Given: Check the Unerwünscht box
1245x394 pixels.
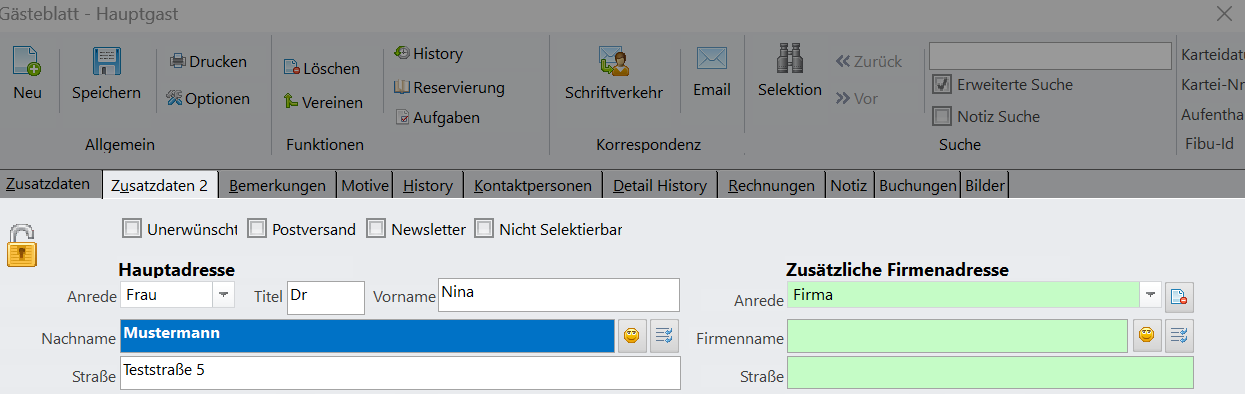Looking at the screenshot, I should (131, 229).
